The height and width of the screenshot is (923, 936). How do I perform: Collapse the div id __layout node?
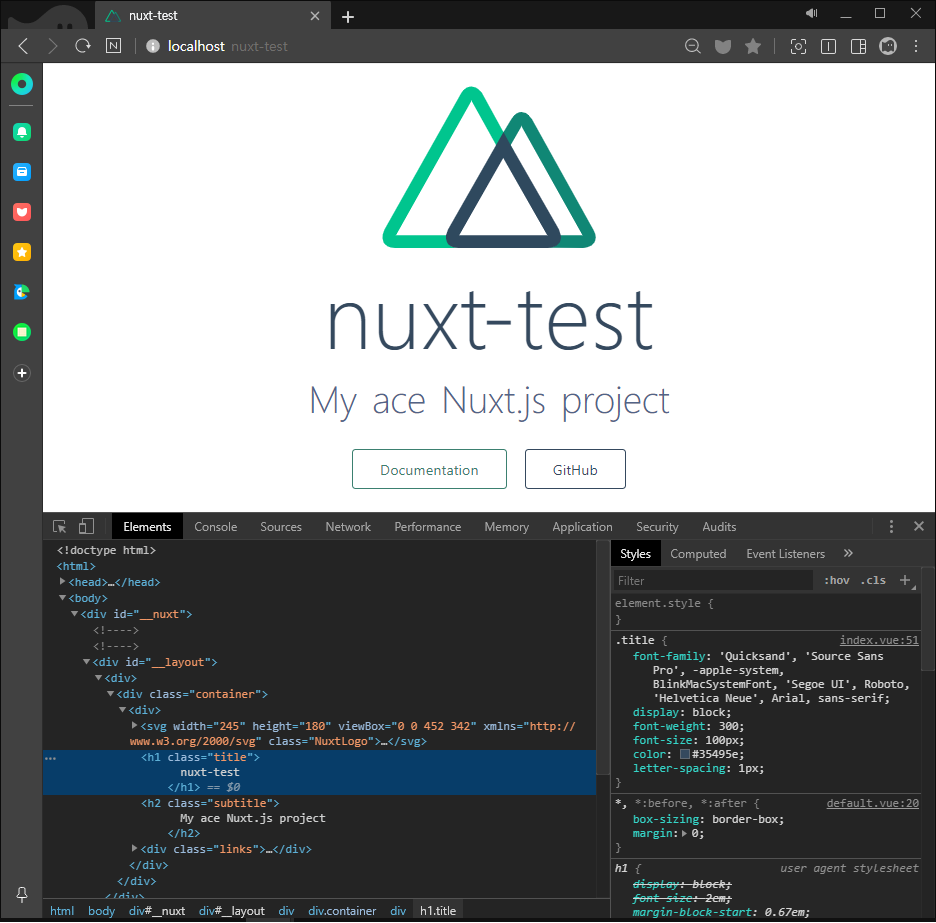(86, 662)
